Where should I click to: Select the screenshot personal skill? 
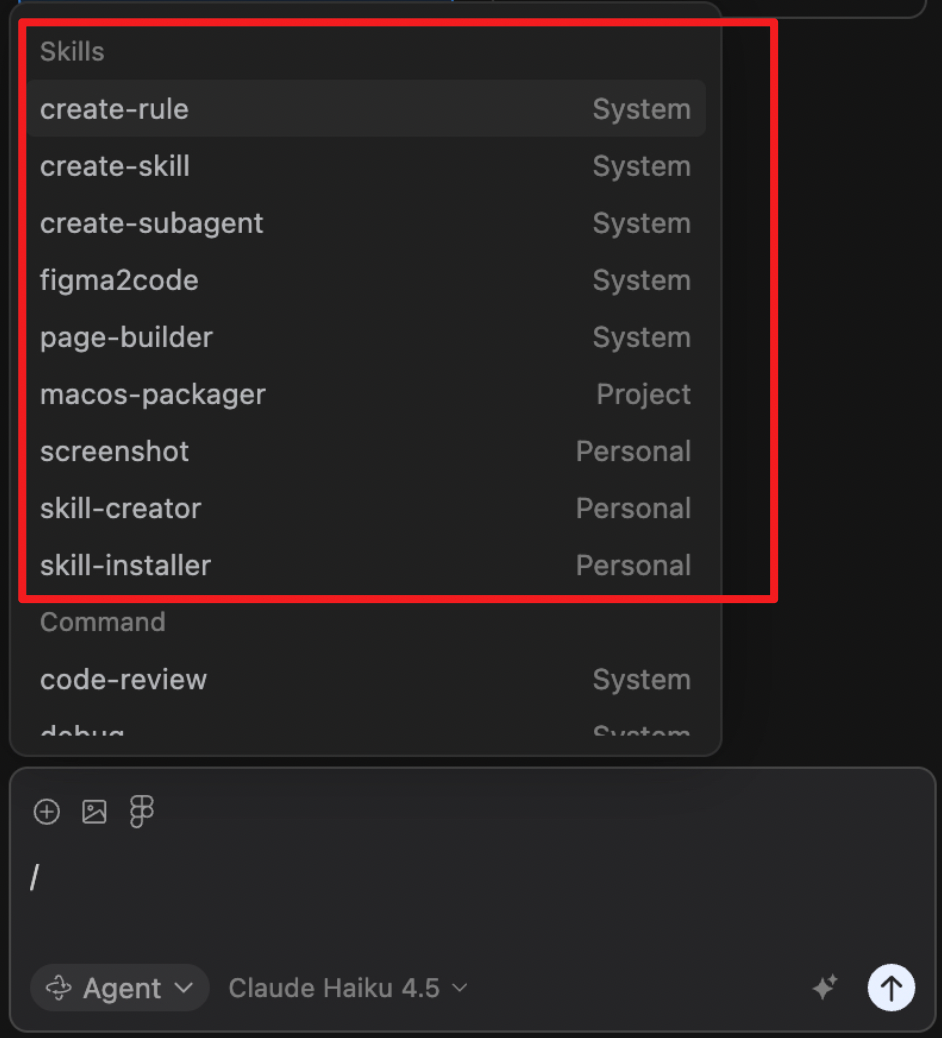365,451
